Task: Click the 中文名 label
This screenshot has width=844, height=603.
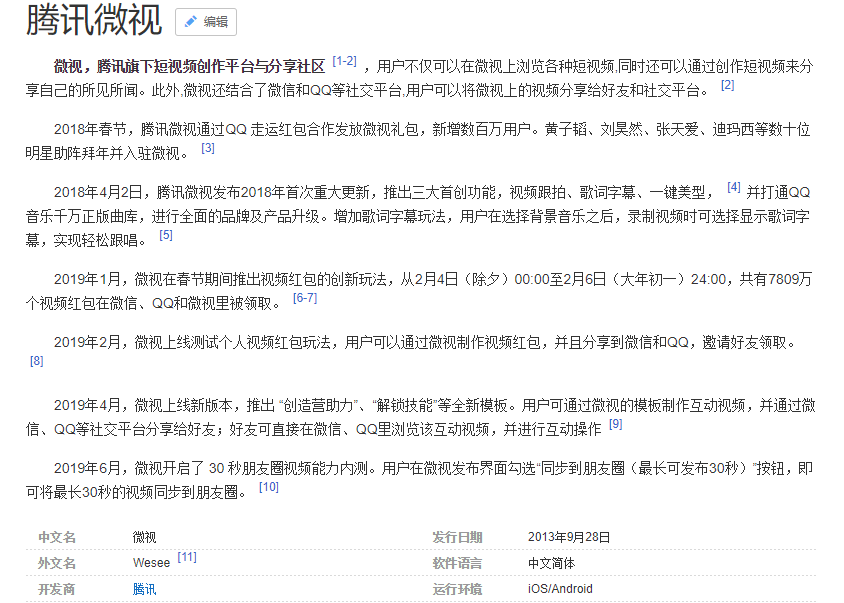Action: click(x=57, y=537)
